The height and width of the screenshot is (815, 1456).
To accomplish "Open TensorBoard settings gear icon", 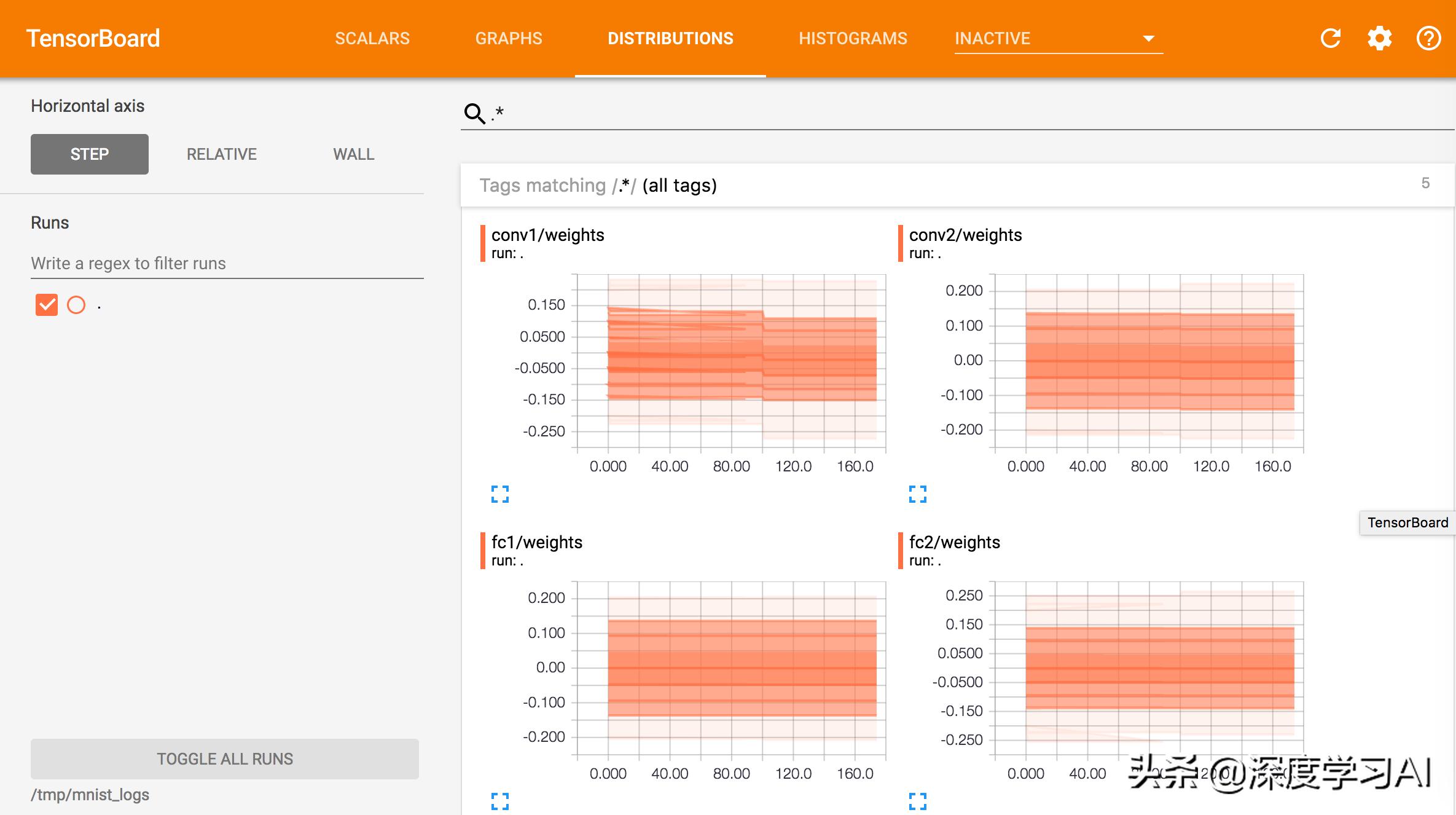I will point(1379,38).
